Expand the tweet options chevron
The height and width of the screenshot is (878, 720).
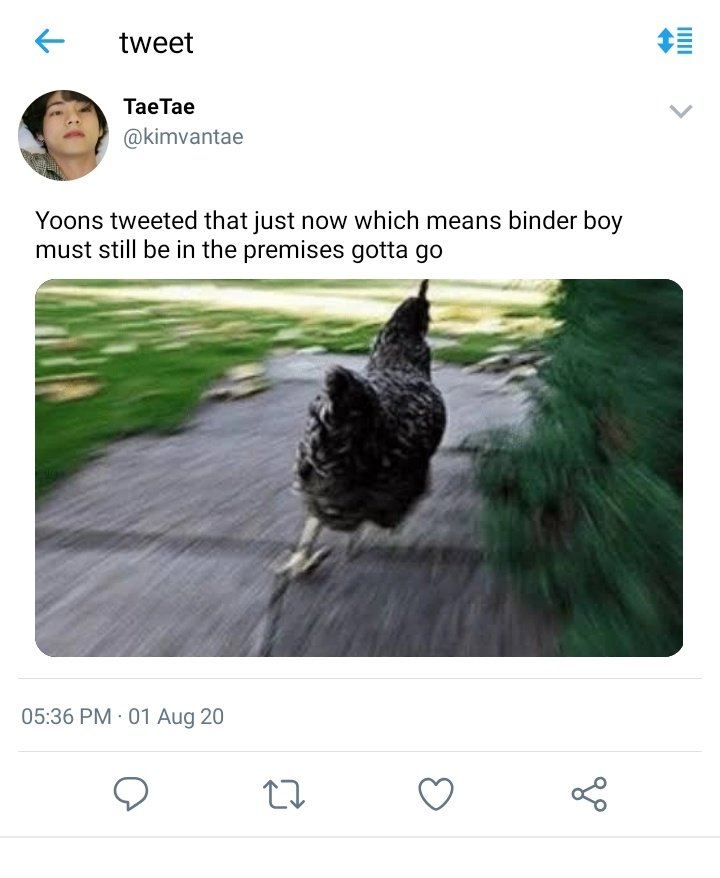[x=681, y=111]
